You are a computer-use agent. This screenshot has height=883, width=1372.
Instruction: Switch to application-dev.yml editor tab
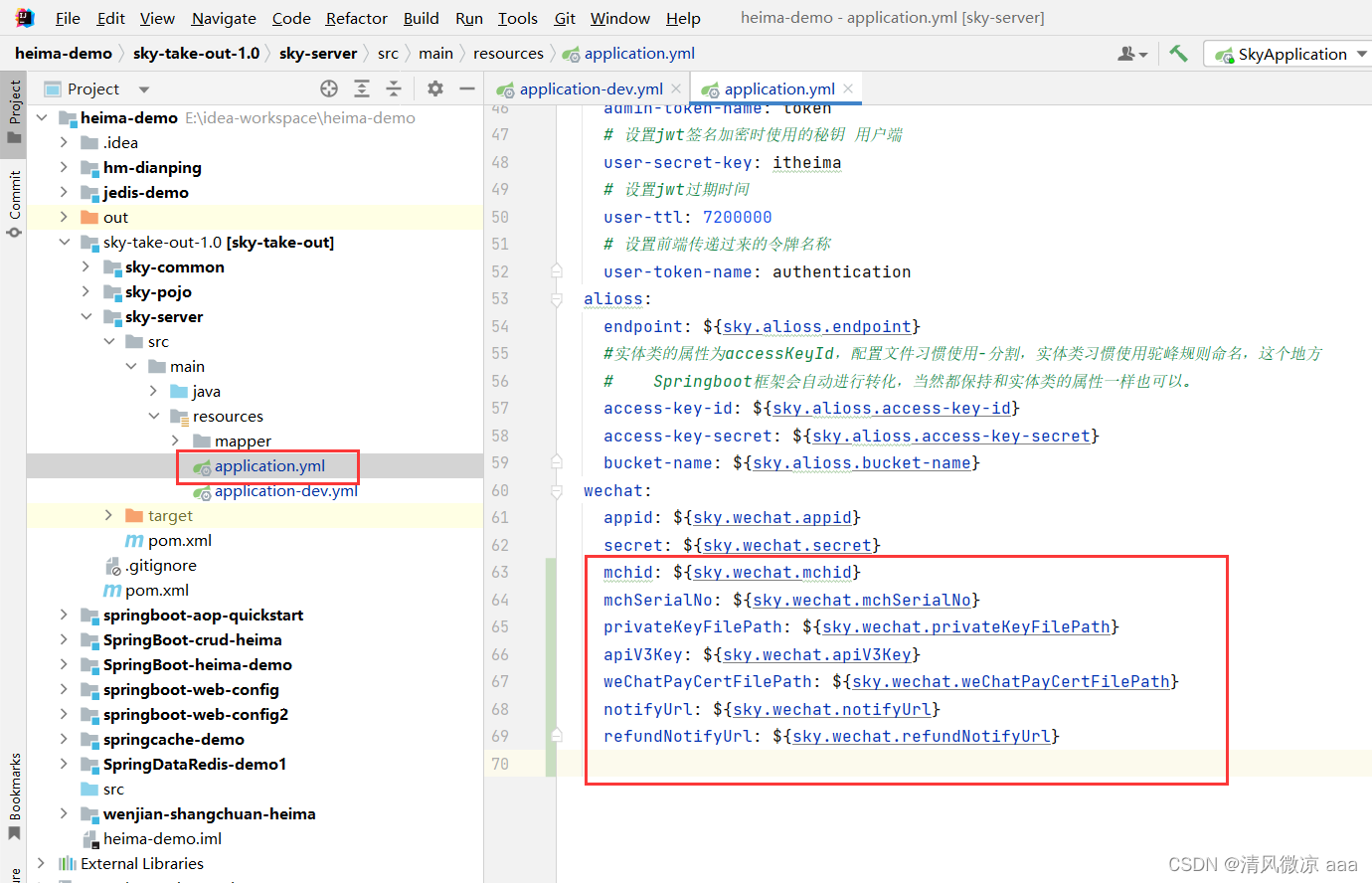[591, 88]
